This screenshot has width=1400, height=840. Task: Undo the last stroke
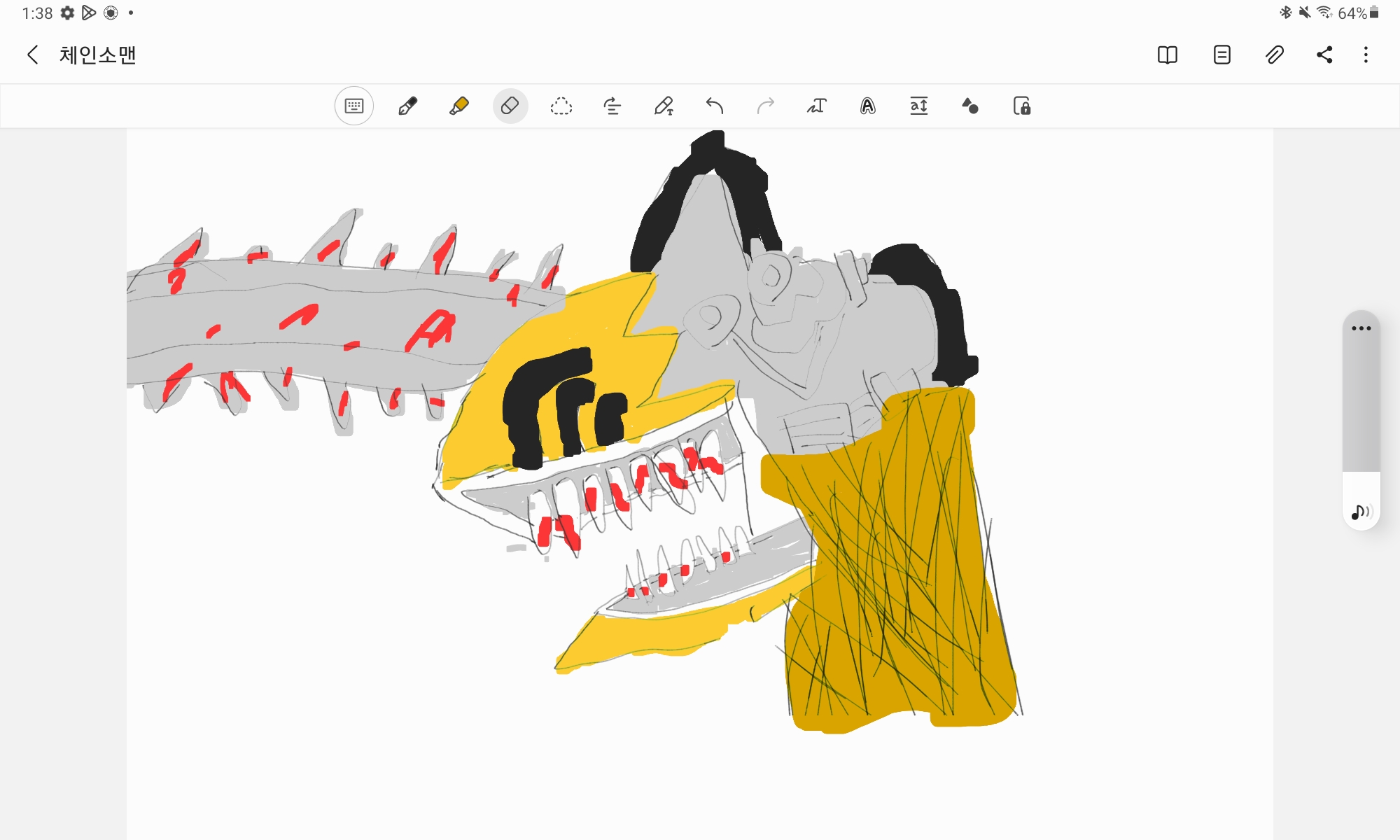[x=715, y=106]
